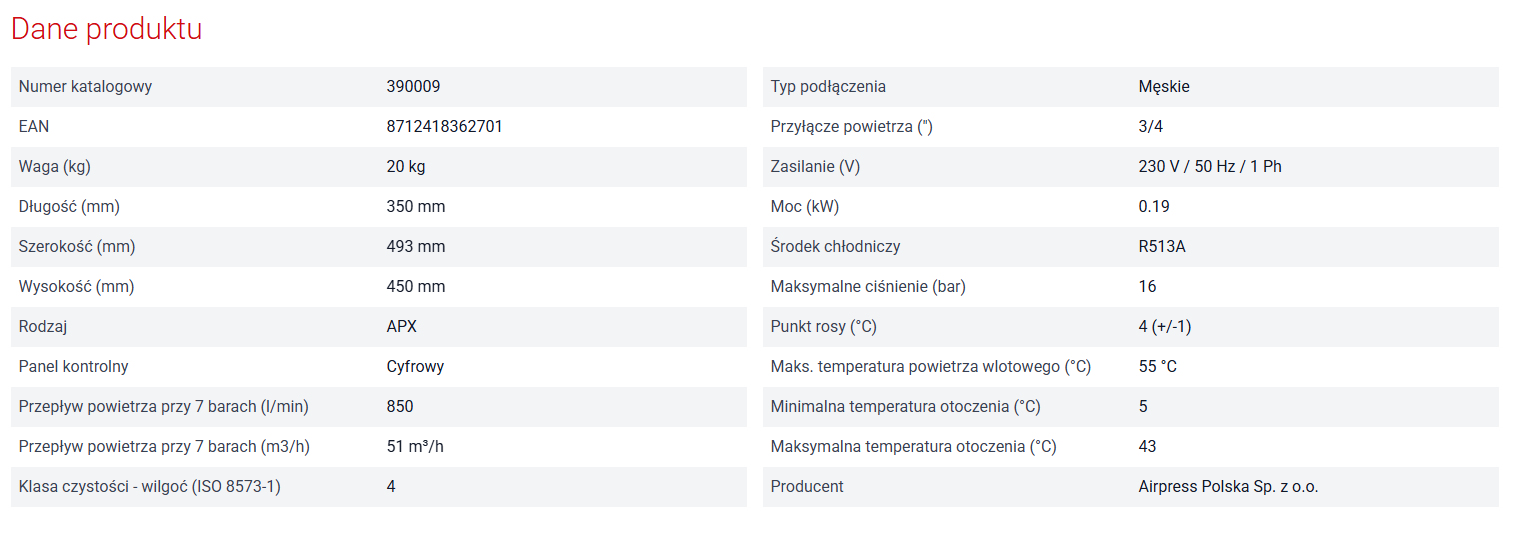Click the "Dane produktu" heading
1517x533 pixels.
coord(106,29)
